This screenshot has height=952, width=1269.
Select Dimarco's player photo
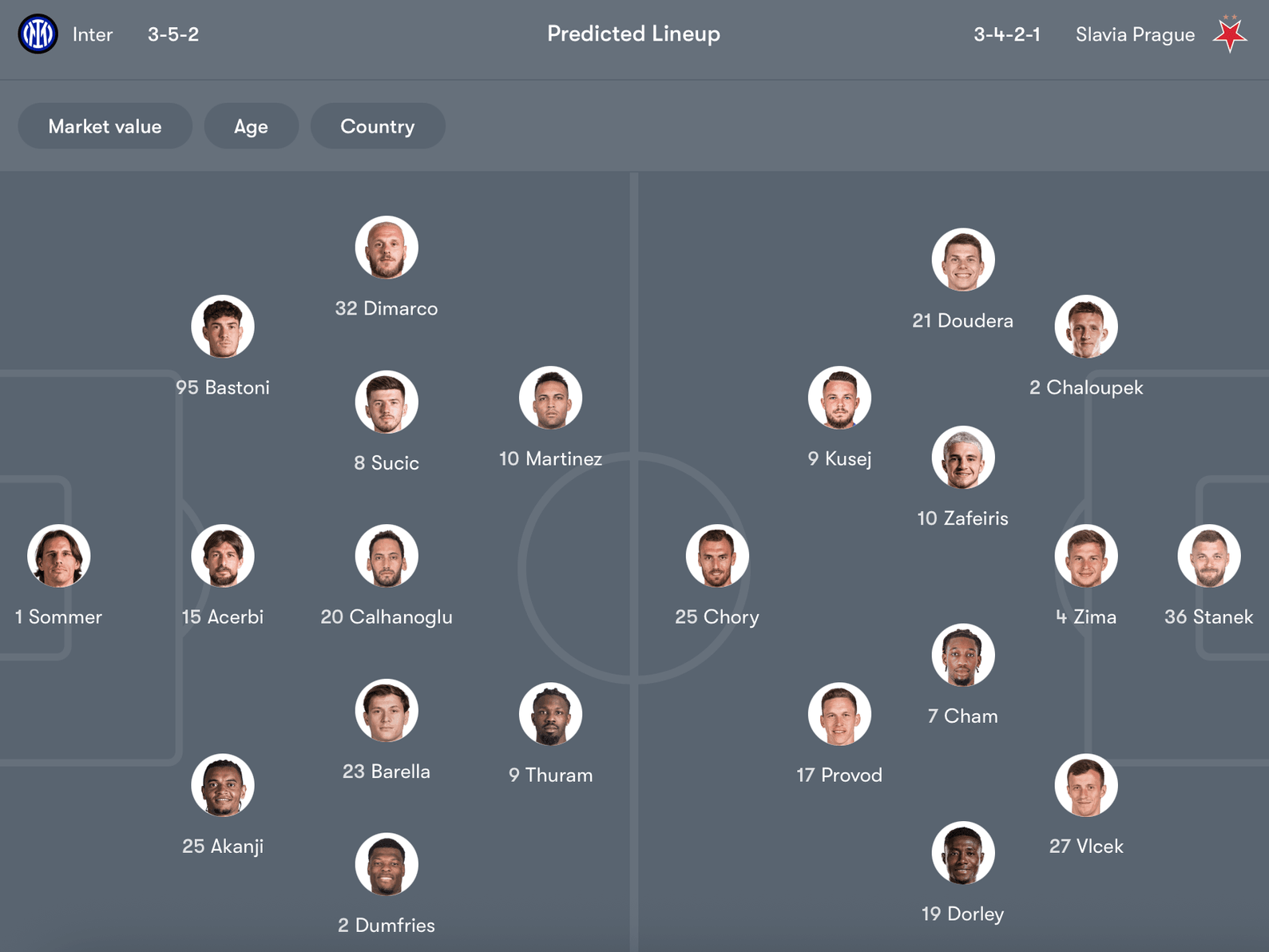pyautogui.click(x=387, y=248)
